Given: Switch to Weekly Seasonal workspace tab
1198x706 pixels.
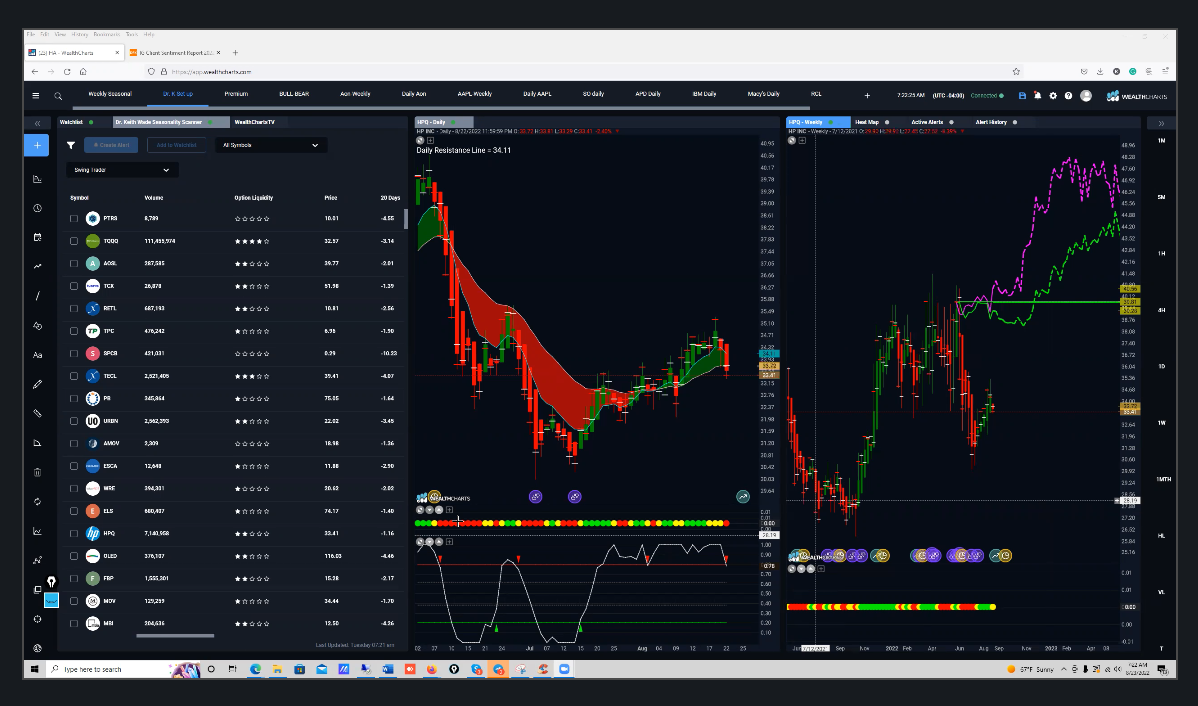Looking at the screenshot, I should (x=110, y=94).
